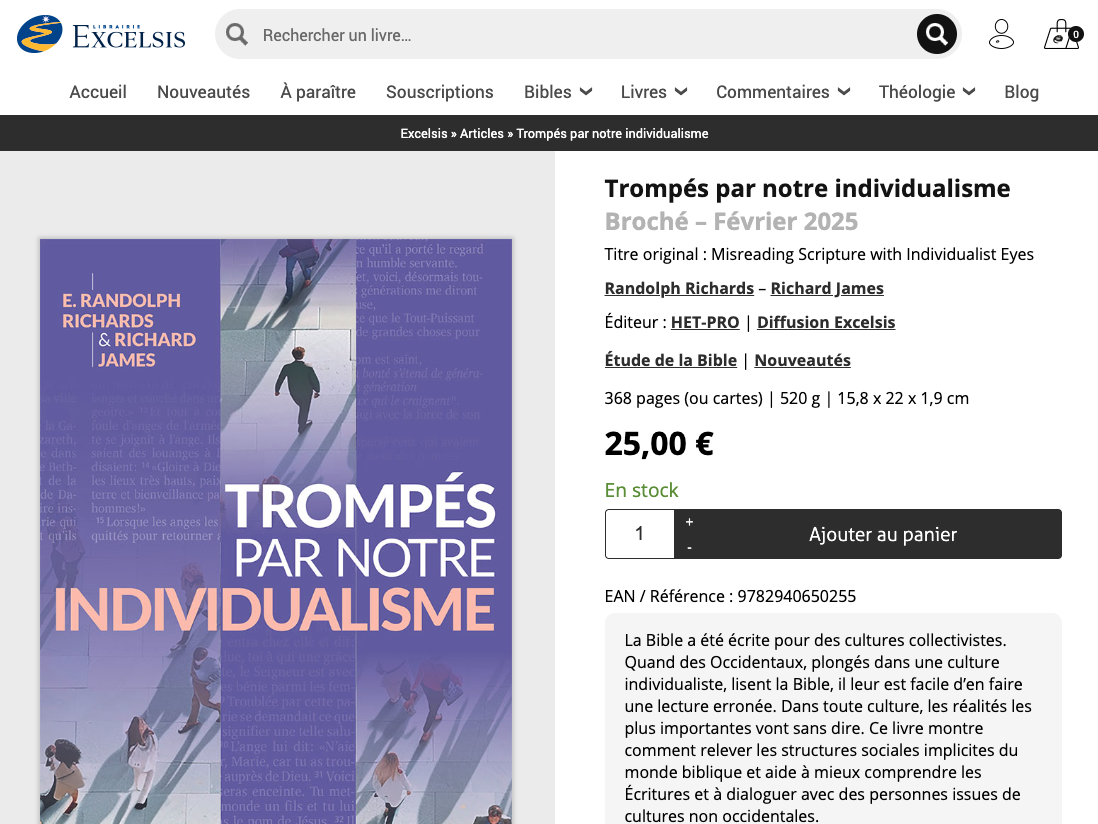Viewport: 1098px width, 824px height.
Task: Go to the Souscriptions menu item
Action: pyautogui.click(x=440, y=92)
